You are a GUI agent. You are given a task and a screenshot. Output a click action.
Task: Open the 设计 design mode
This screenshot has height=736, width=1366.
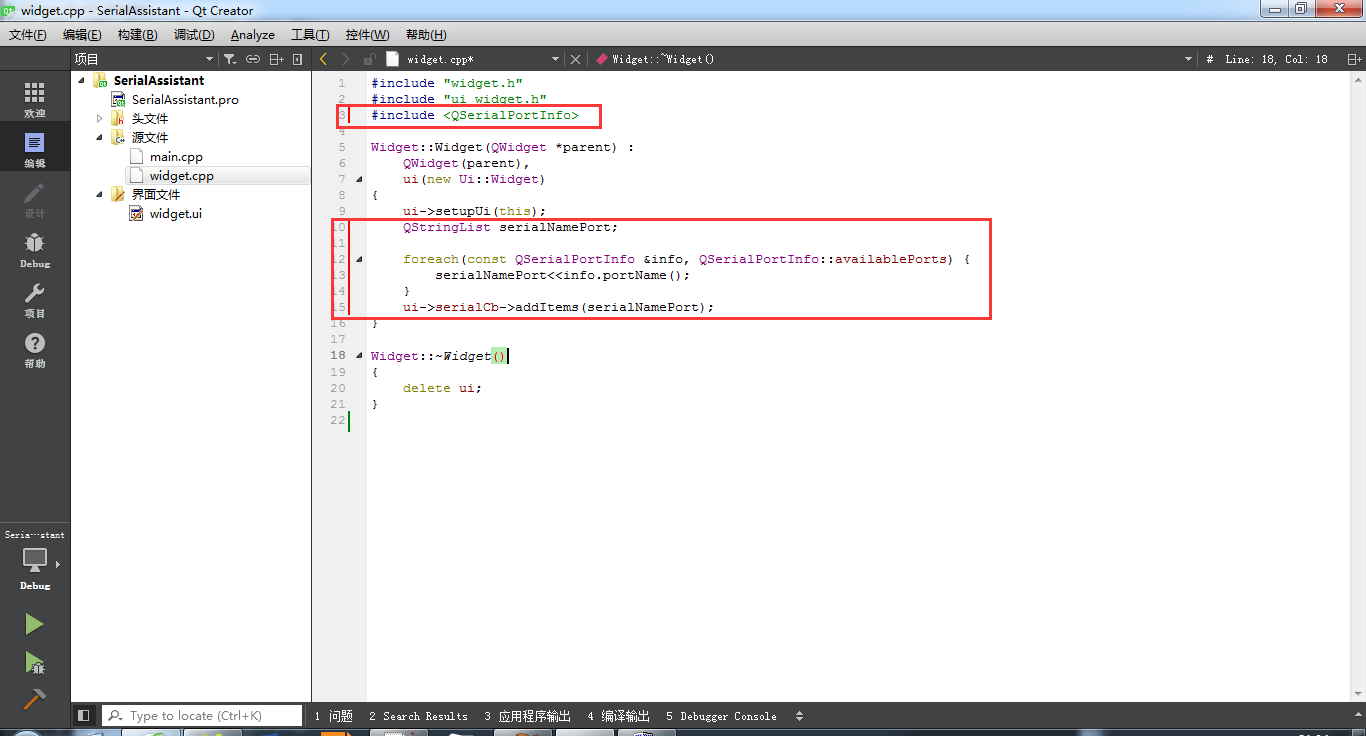[x=35, y=200]
